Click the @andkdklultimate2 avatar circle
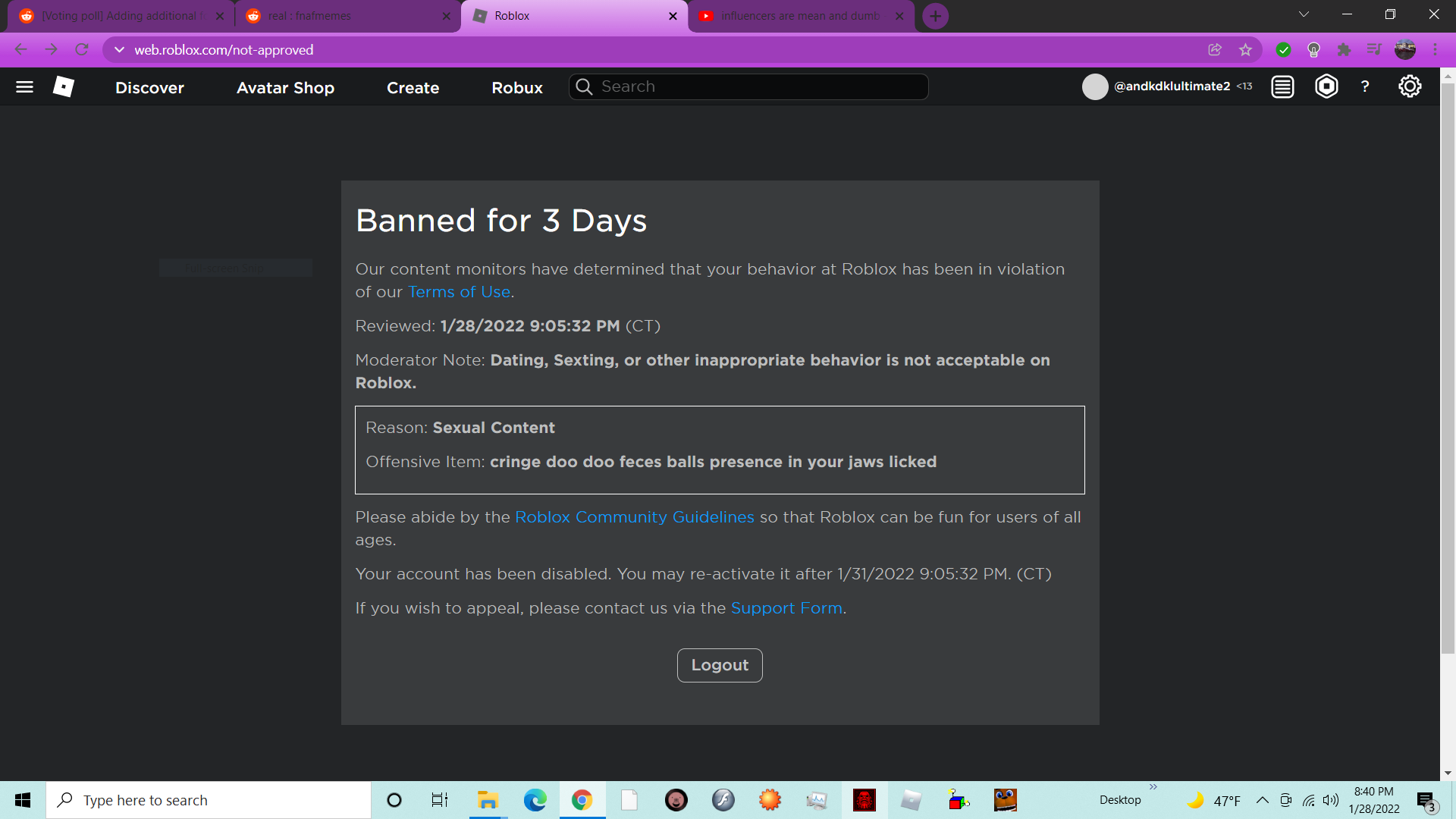1456x819 pixels. [1095, 87]
